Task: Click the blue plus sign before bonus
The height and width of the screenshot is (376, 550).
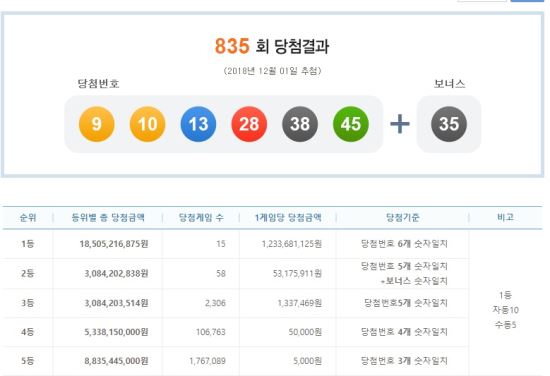Action: pyautogui.click(x=400, y=124)
